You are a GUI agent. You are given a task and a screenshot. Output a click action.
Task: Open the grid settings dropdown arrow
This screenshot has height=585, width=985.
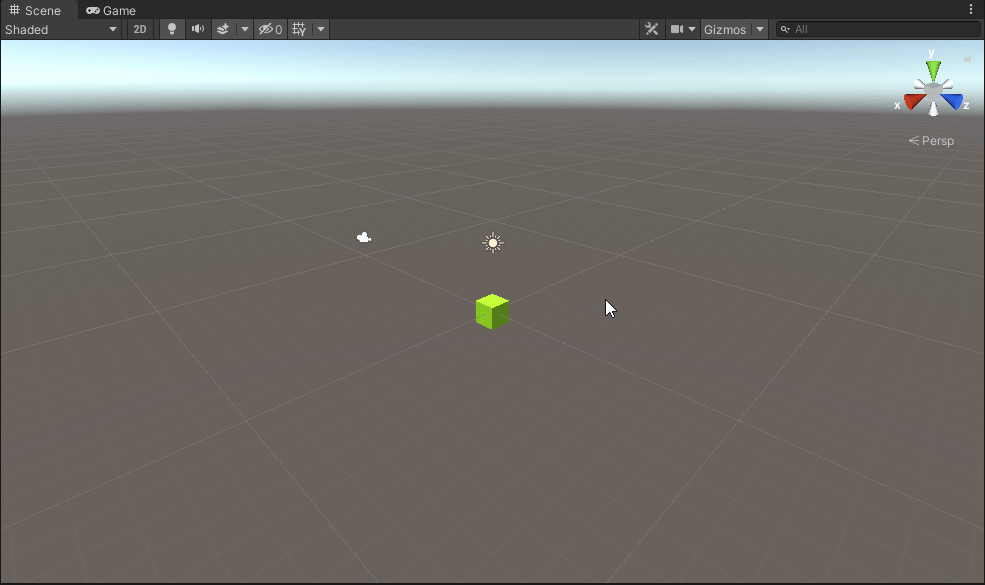320,29
